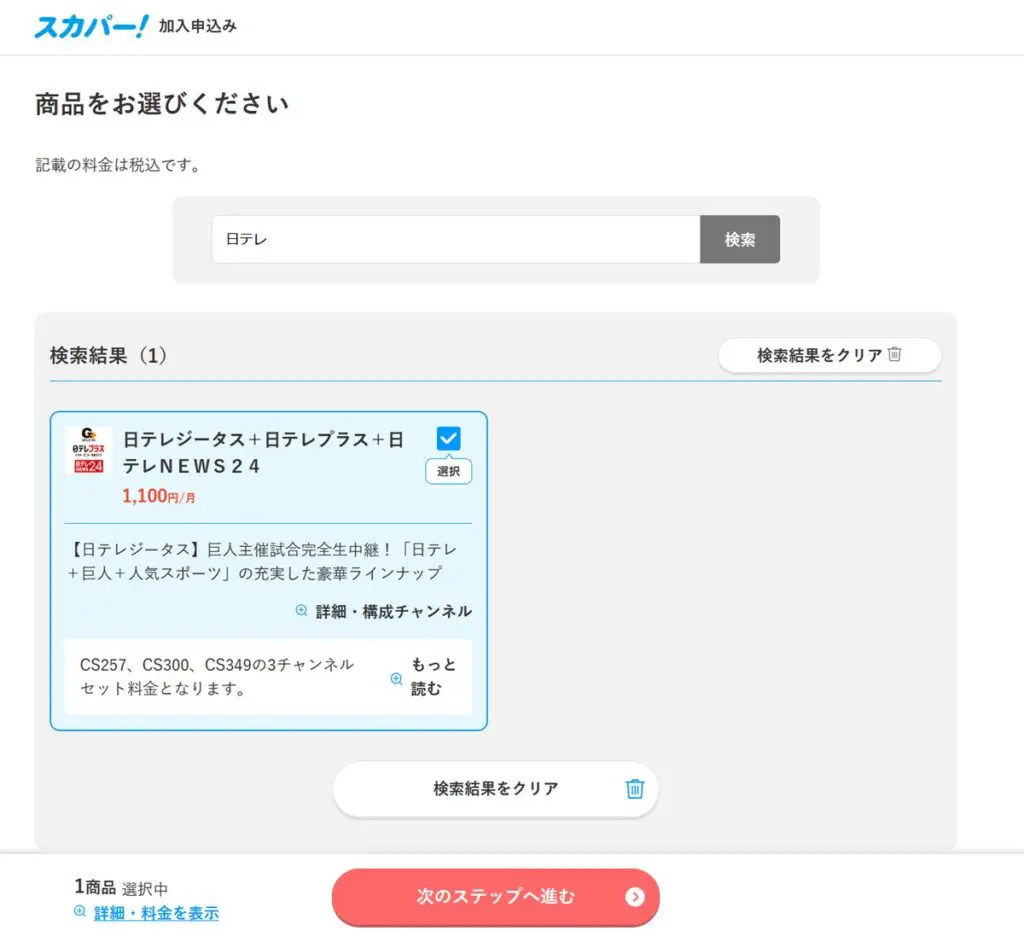The image size is (1024, 931).
Task: Click magnifier icon beside 詳細・構成チャンネル
Action: [301, 610]
